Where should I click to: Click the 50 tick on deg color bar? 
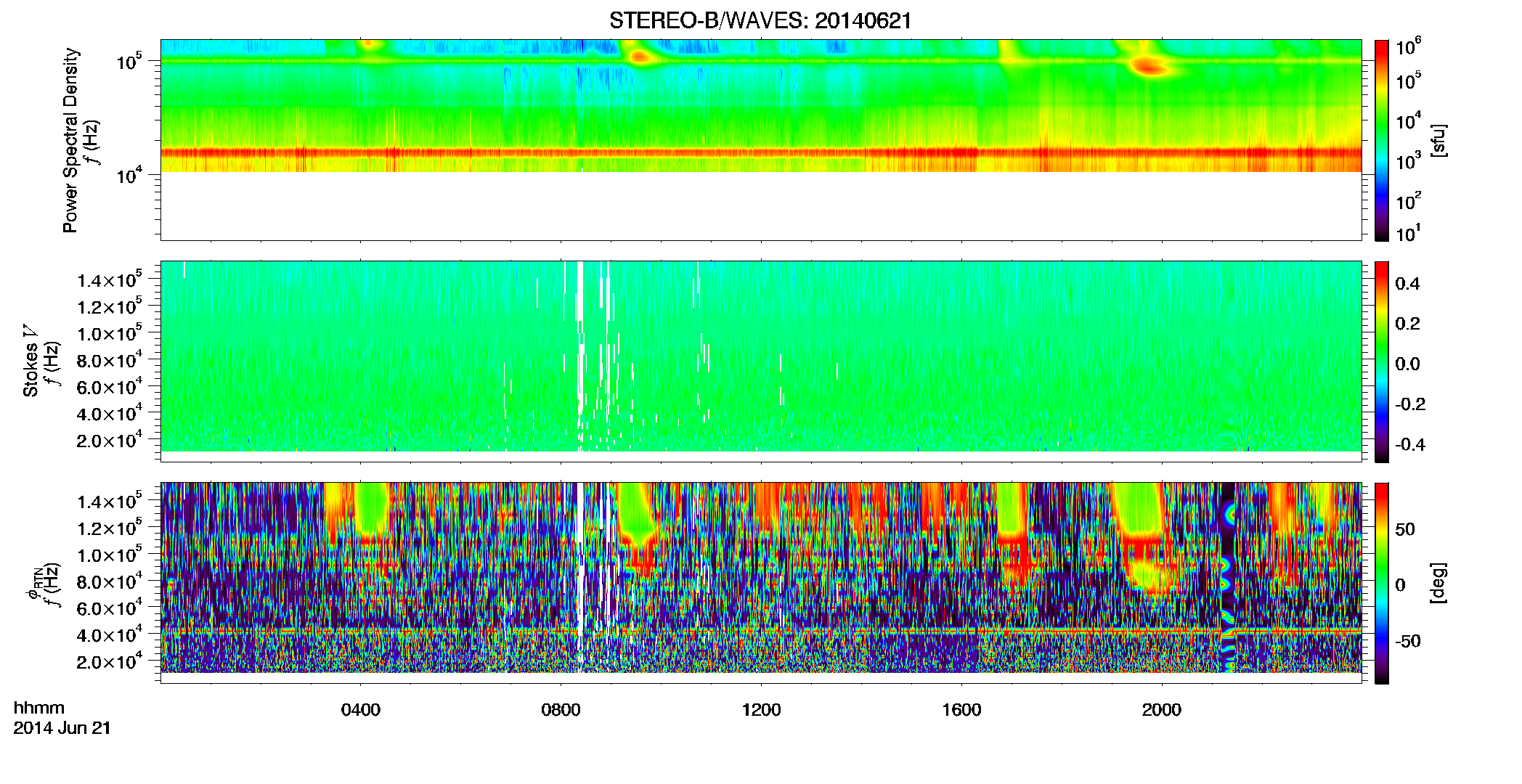click(x=1405, y=529)
